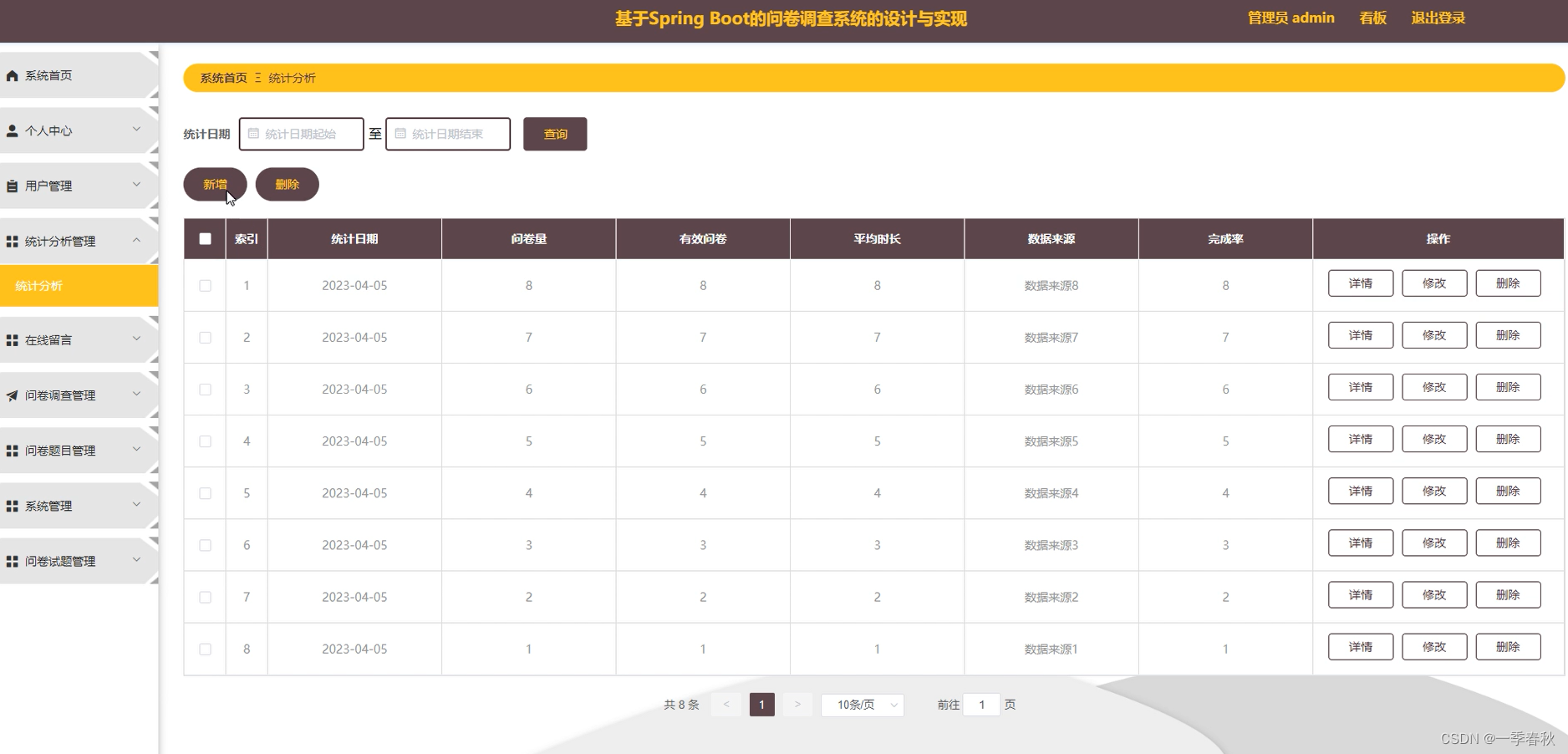Click the 删除 batch delete button above table
This screenshot has width=1568, height=754.
pyautogui.click(x=287, y=184)
